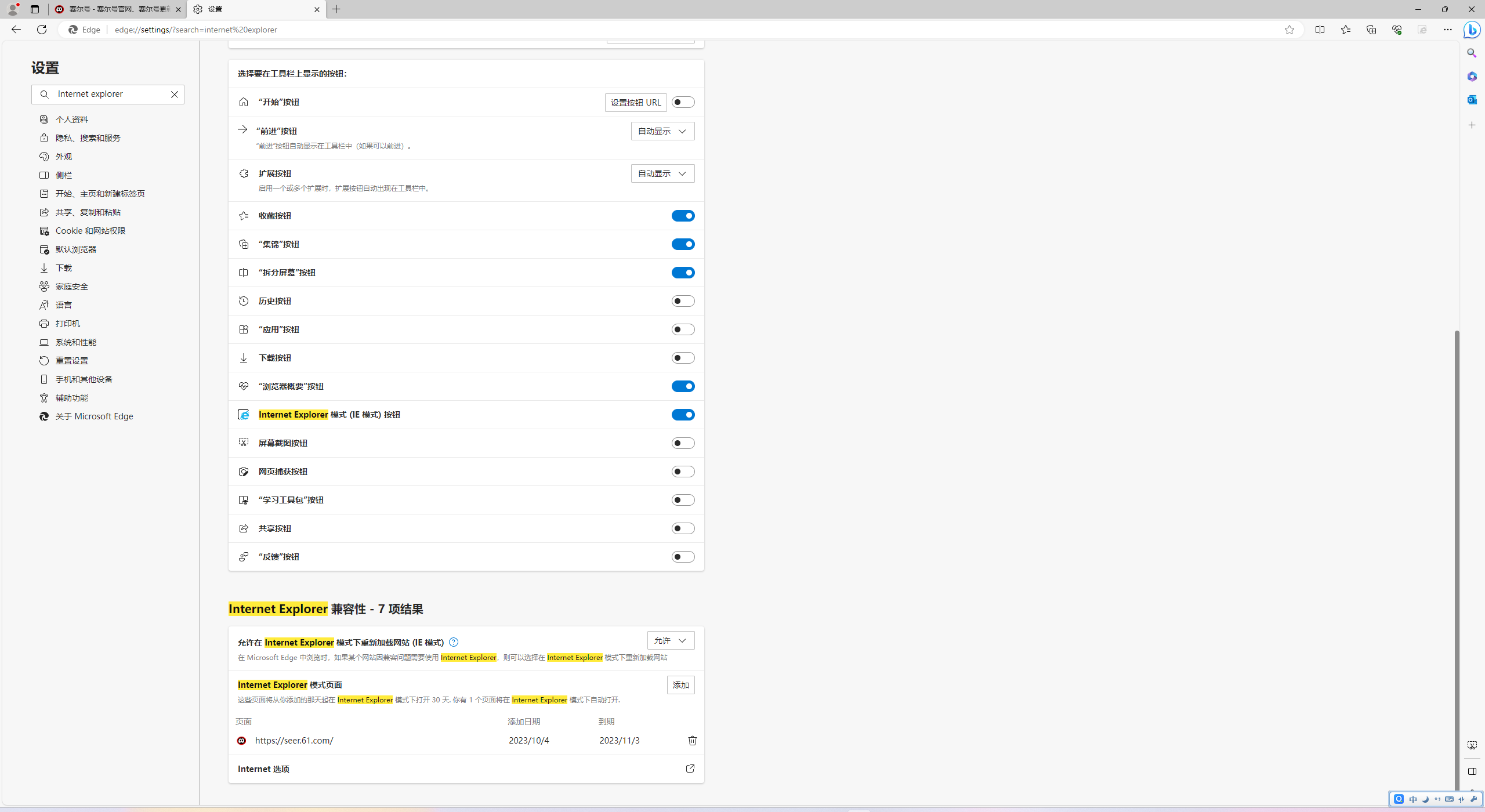The image size is (1485, 812).
Task: Turn off the 收藏按钮 toggle
Action: (x=683, y=216)
